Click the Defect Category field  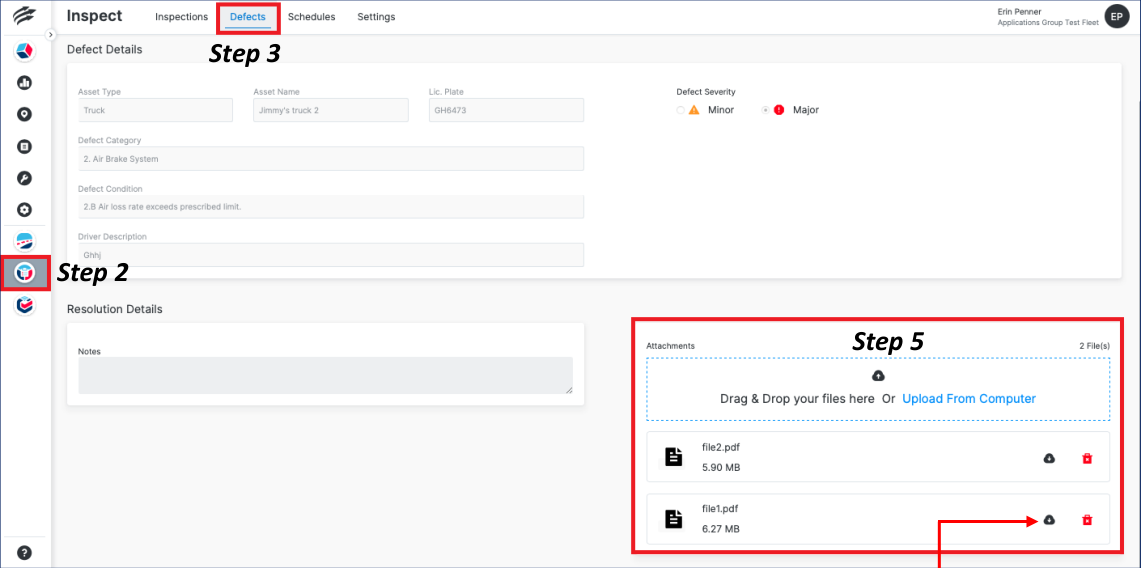[330, 159]
